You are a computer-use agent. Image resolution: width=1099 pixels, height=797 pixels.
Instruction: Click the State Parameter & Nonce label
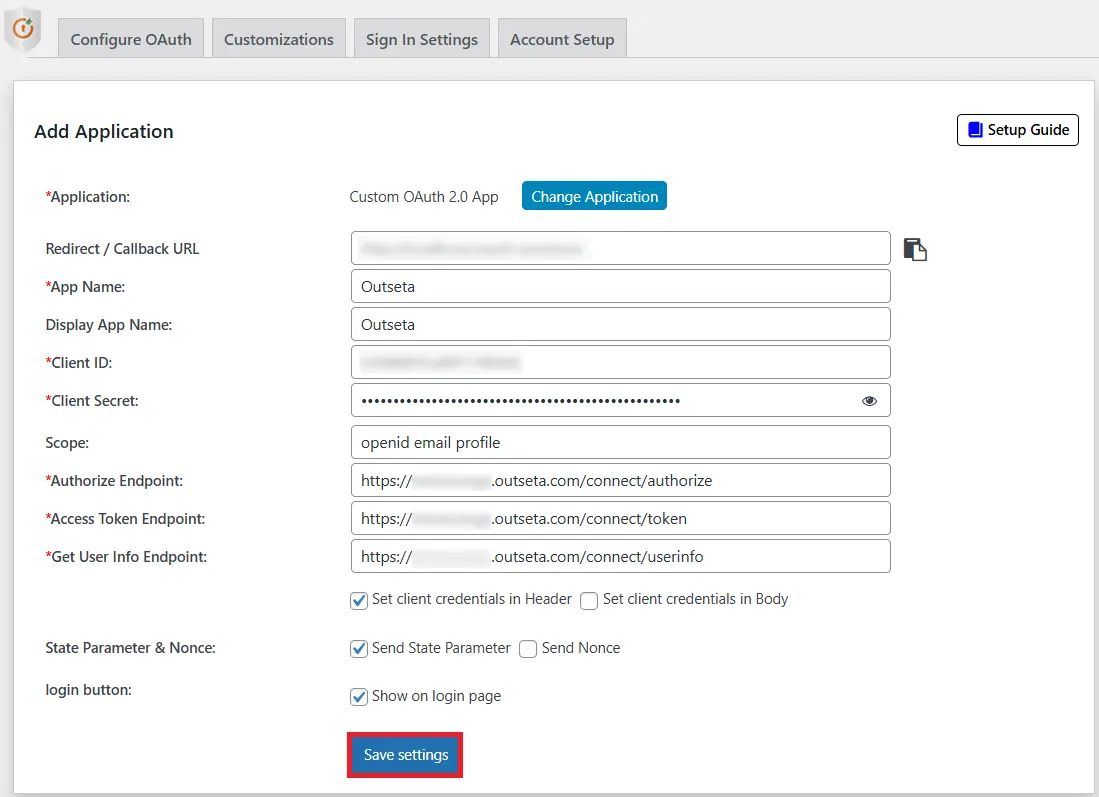click(x=130, y=648)
